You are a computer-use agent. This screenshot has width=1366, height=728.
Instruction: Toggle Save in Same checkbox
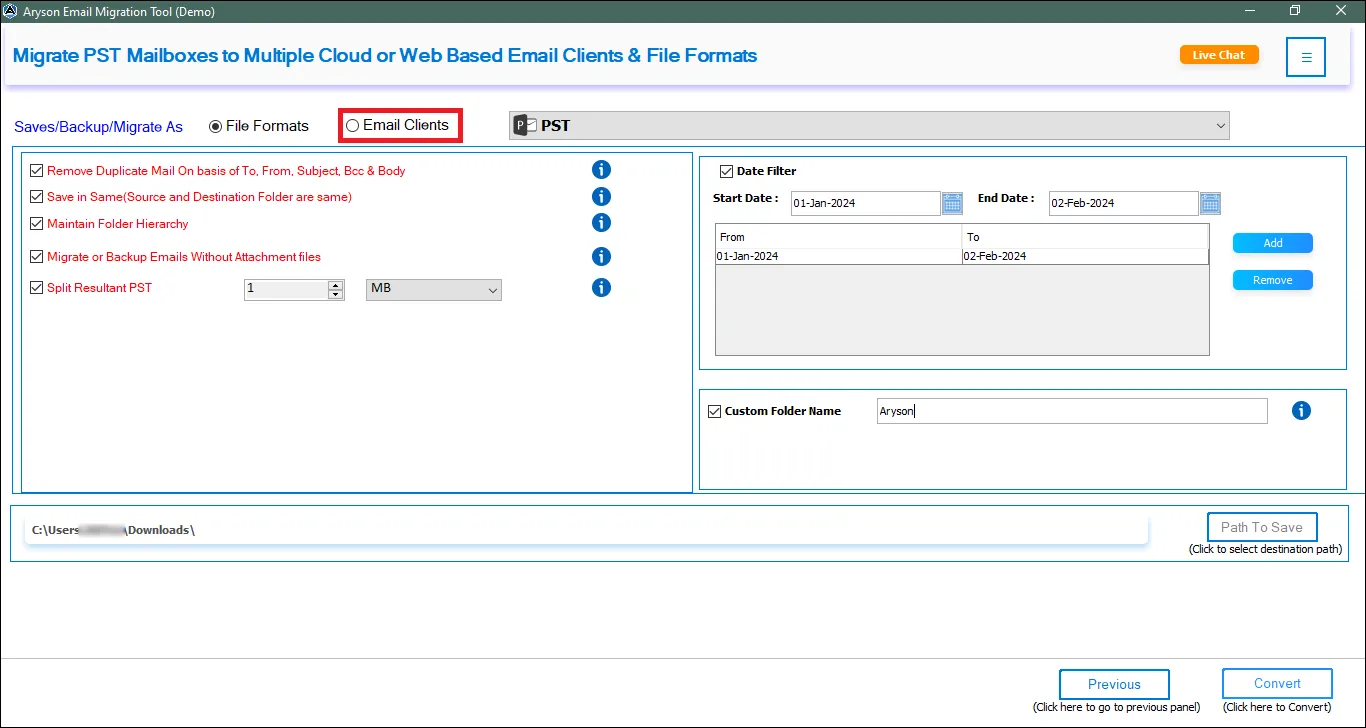[37, 197]
